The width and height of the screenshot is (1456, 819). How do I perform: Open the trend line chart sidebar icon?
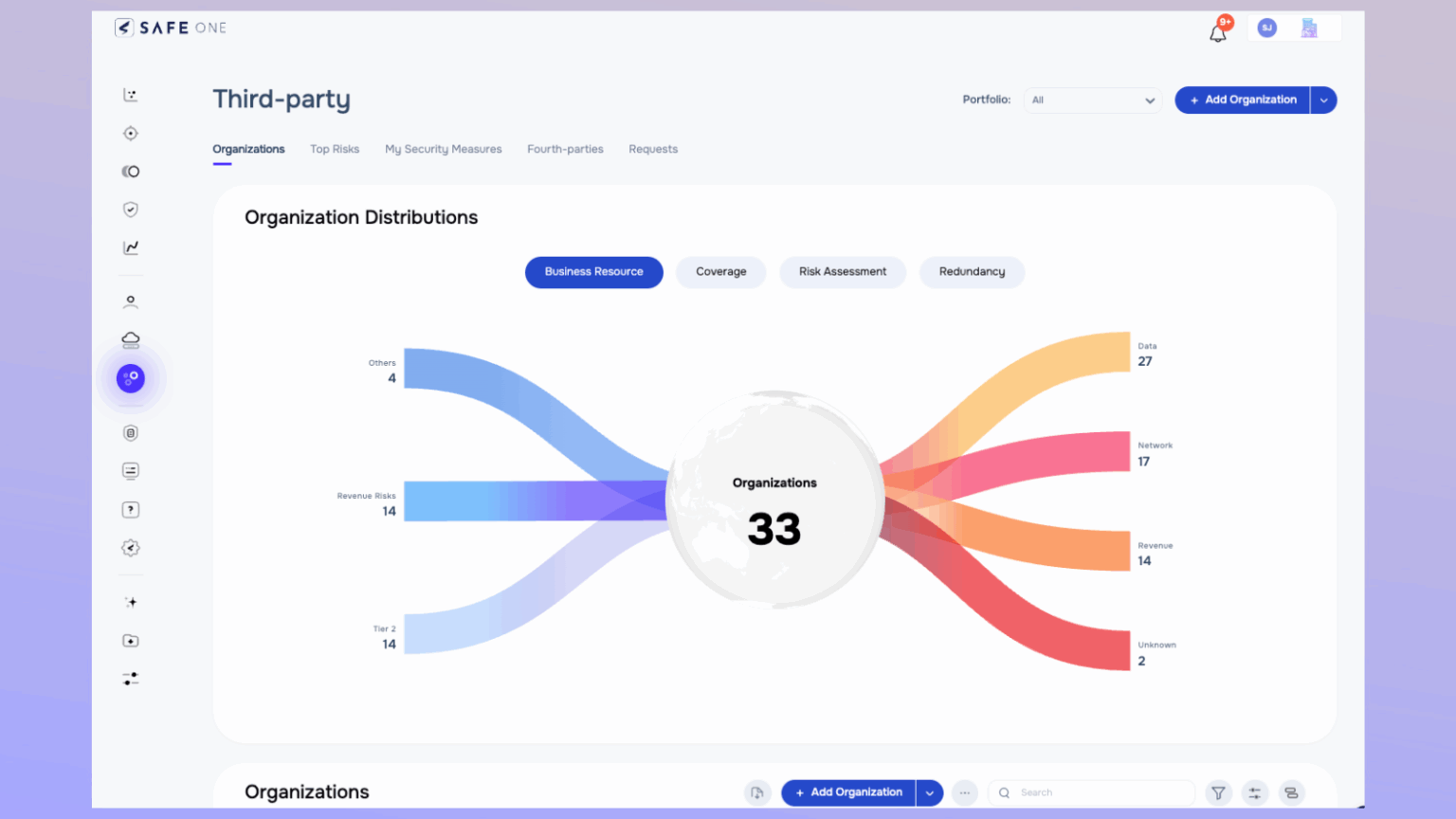click(131, 247)
